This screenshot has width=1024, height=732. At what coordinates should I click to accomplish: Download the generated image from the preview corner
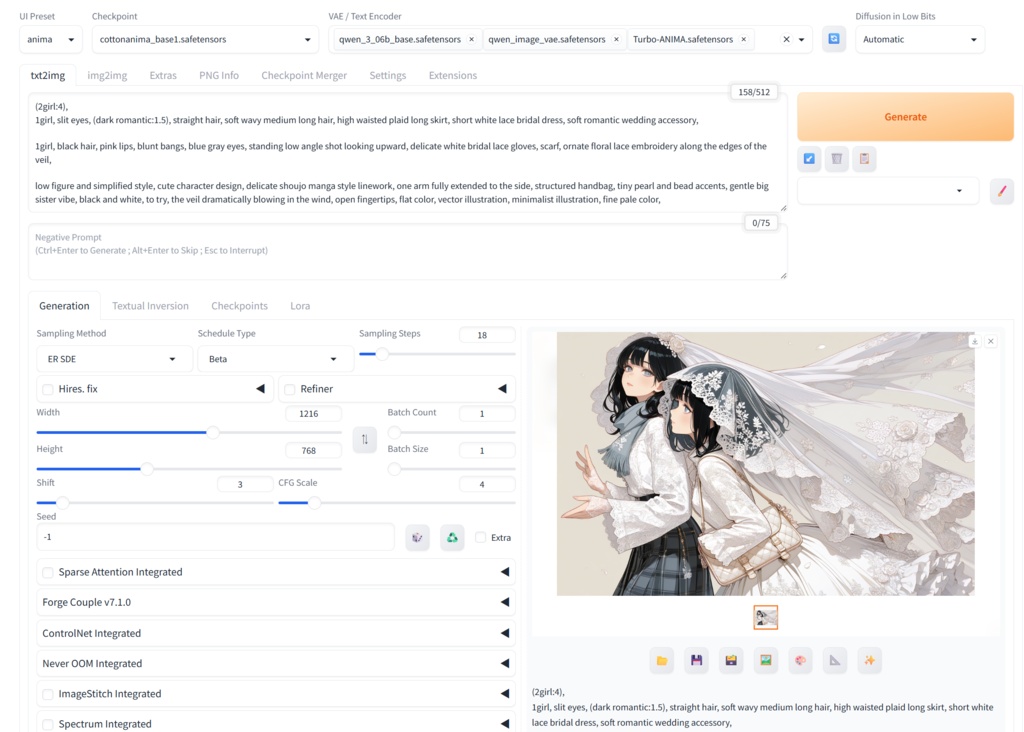click(x=974, y=341)
